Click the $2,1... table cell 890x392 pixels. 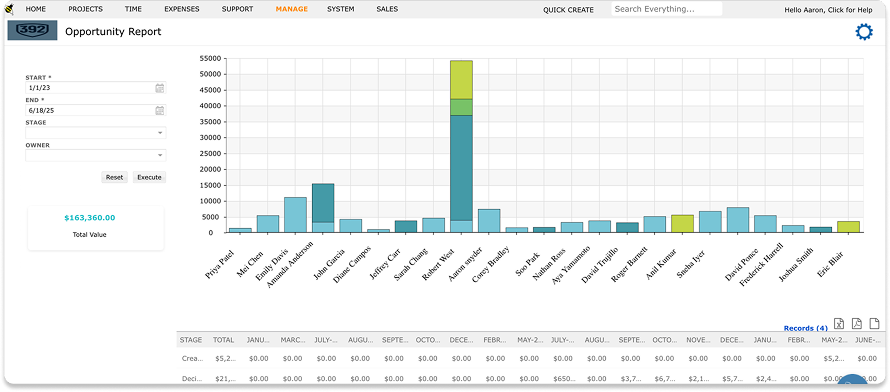[698, 378]
